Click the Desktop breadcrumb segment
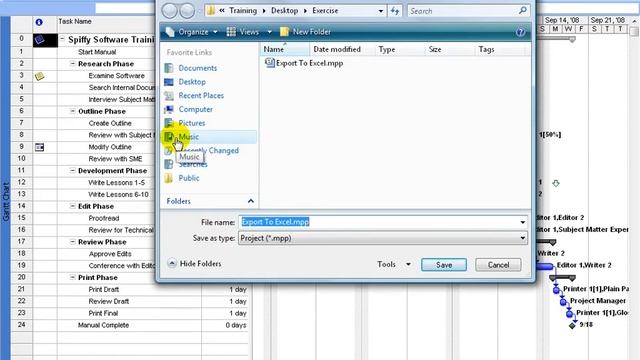This screenshot has width=640, height=360. [284, 11]
